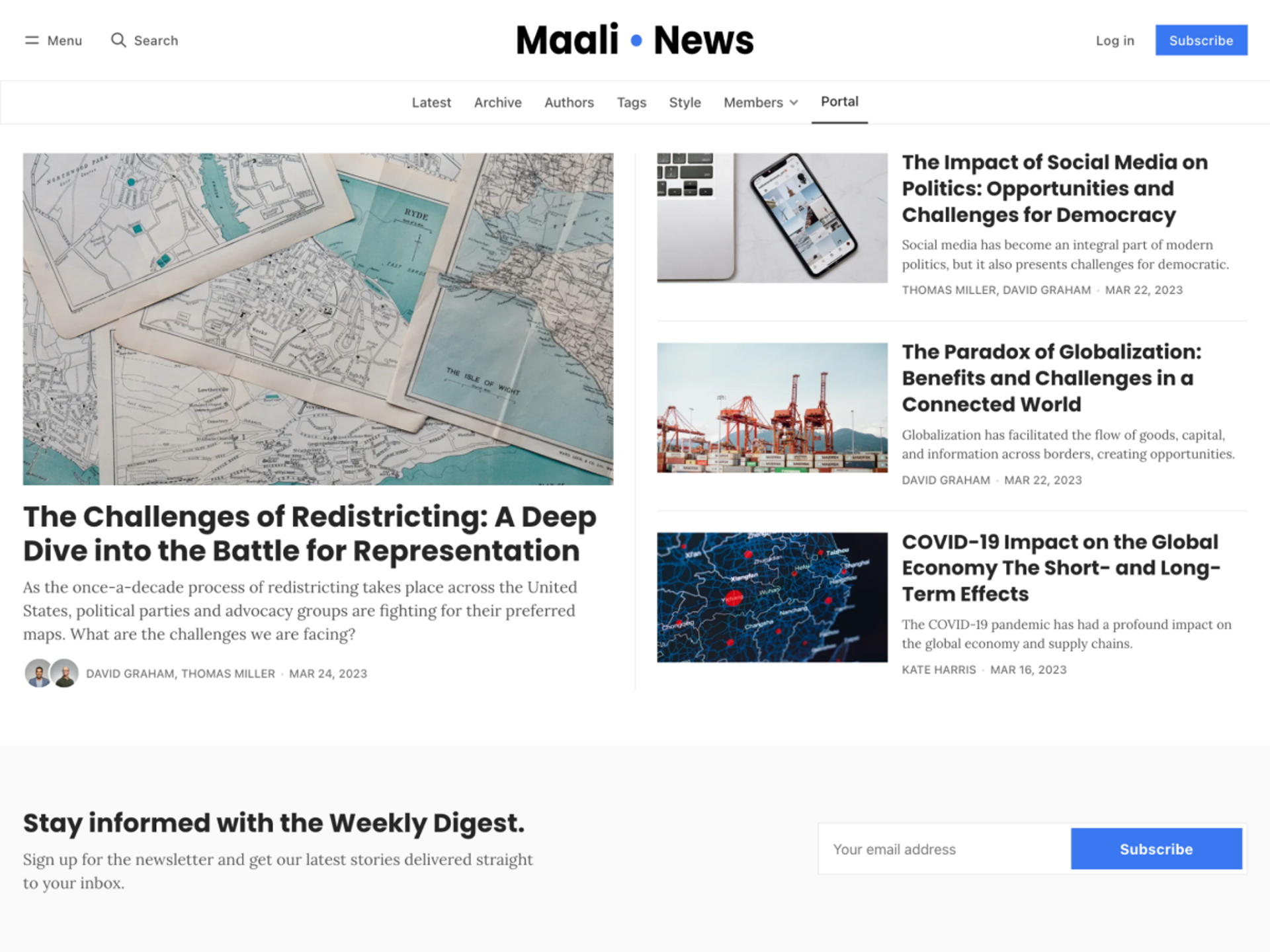Click the Subscribe button in header
The width and height of the screenshot is (1270, 952).
[x=1200, y=40]
